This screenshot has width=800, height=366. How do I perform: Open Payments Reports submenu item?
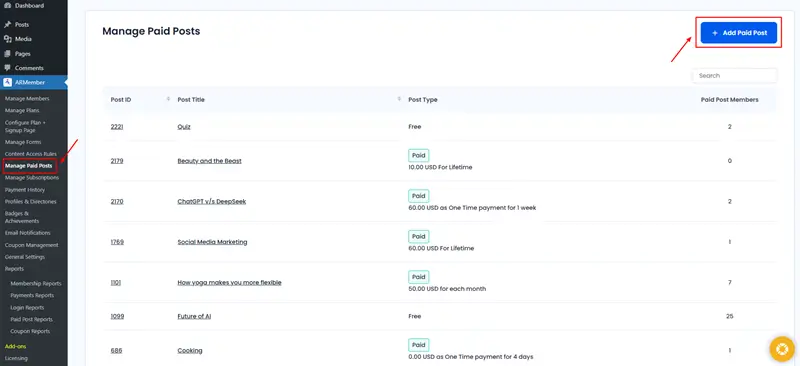click(x=32, y=296)
